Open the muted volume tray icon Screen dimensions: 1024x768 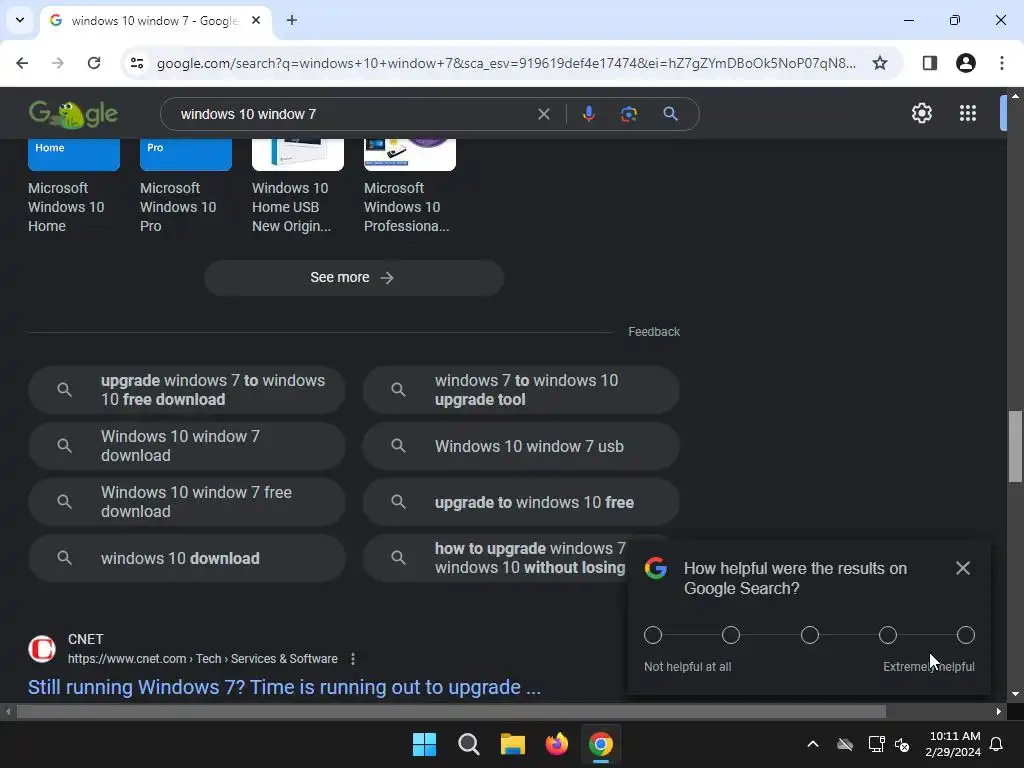coord(903,744)
